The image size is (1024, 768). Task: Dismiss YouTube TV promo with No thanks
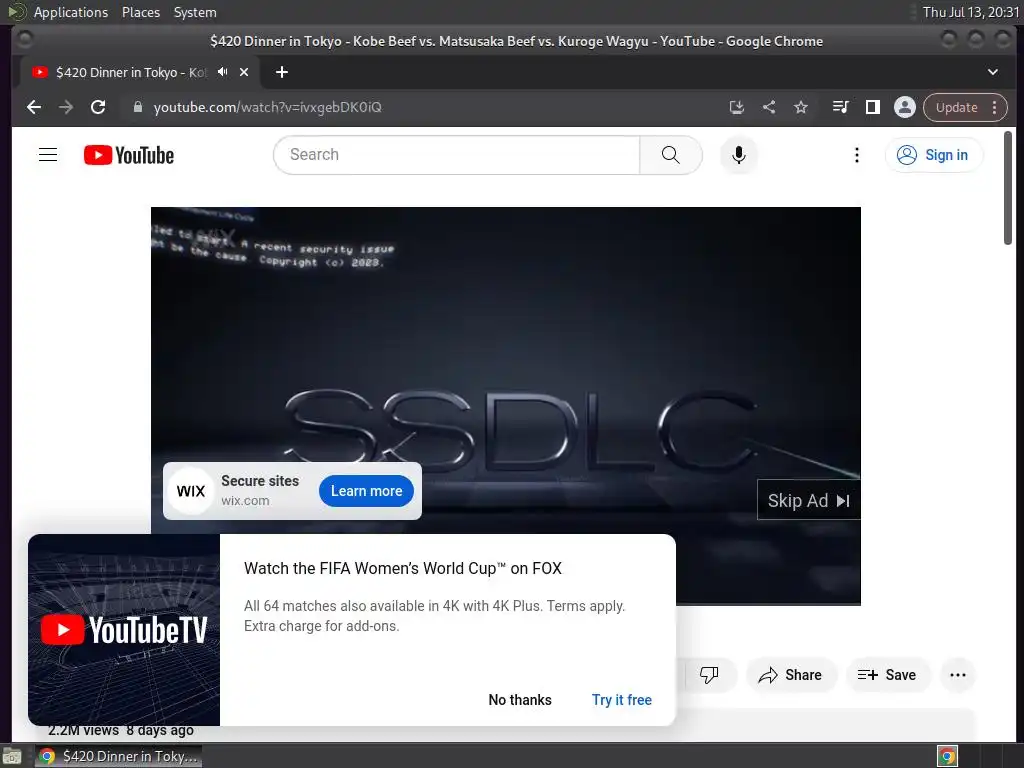[x=520, y=700]
